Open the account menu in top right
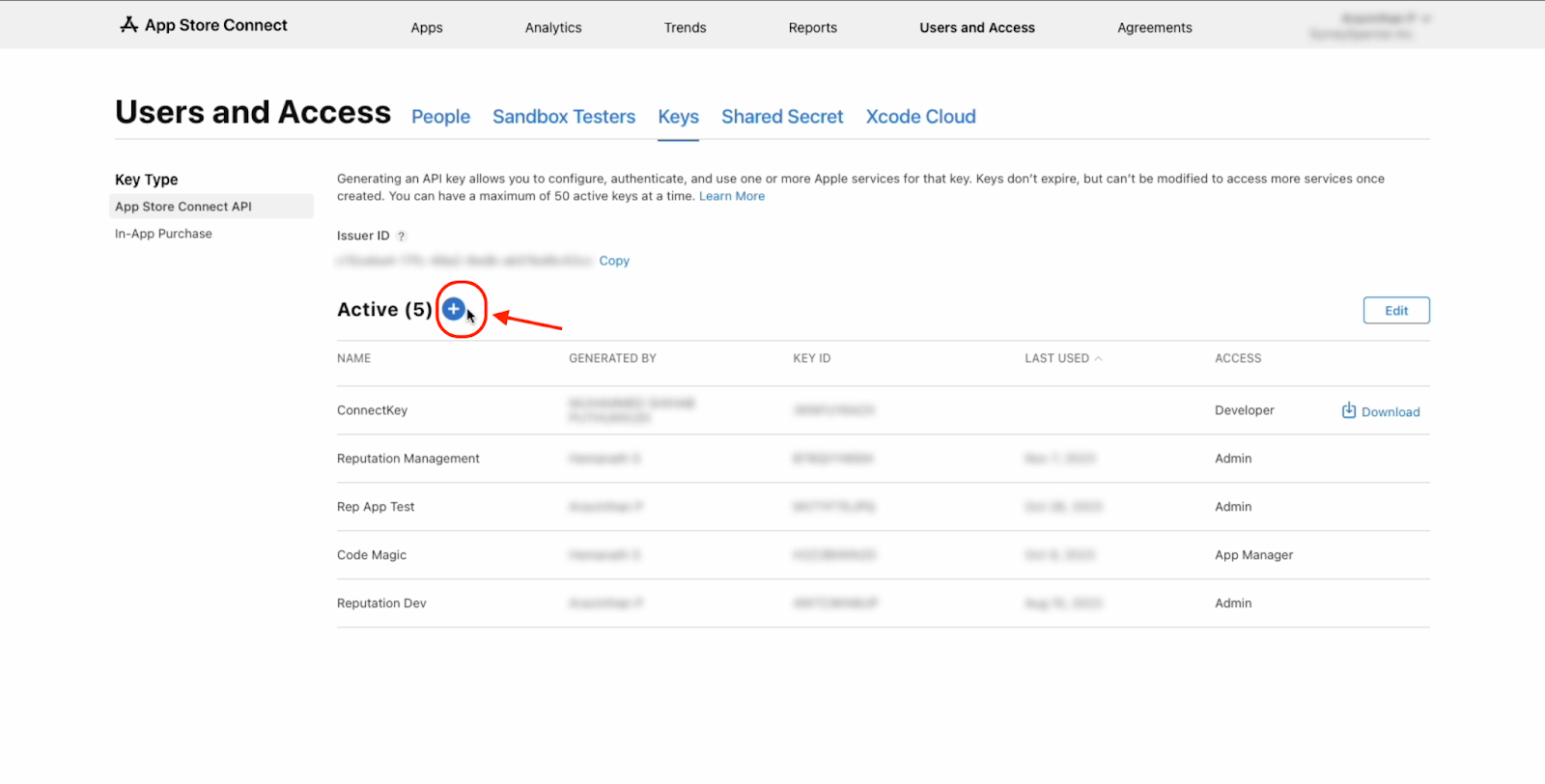 1369,26
